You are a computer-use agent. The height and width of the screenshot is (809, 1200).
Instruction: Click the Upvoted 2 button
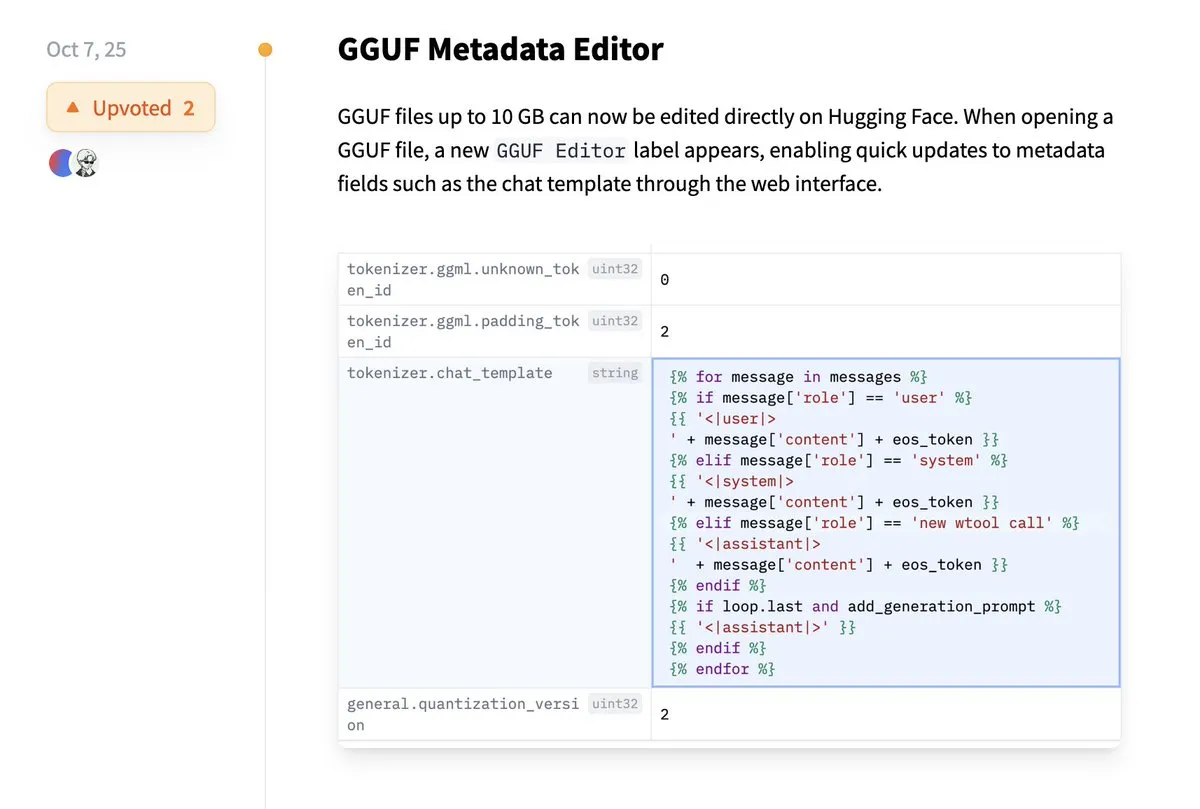tap(130, 107)
